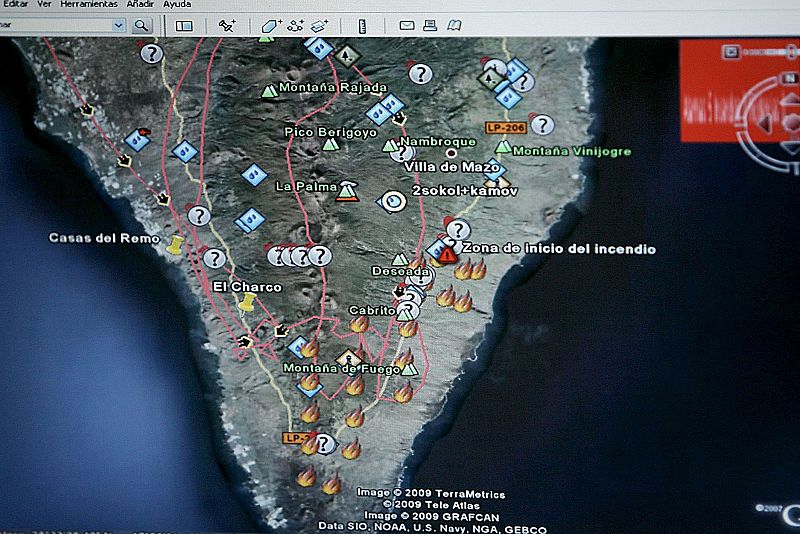This screenshot has height=534, width=800.
Task: Click the LP-206 road label
Action: pos(505,128)
